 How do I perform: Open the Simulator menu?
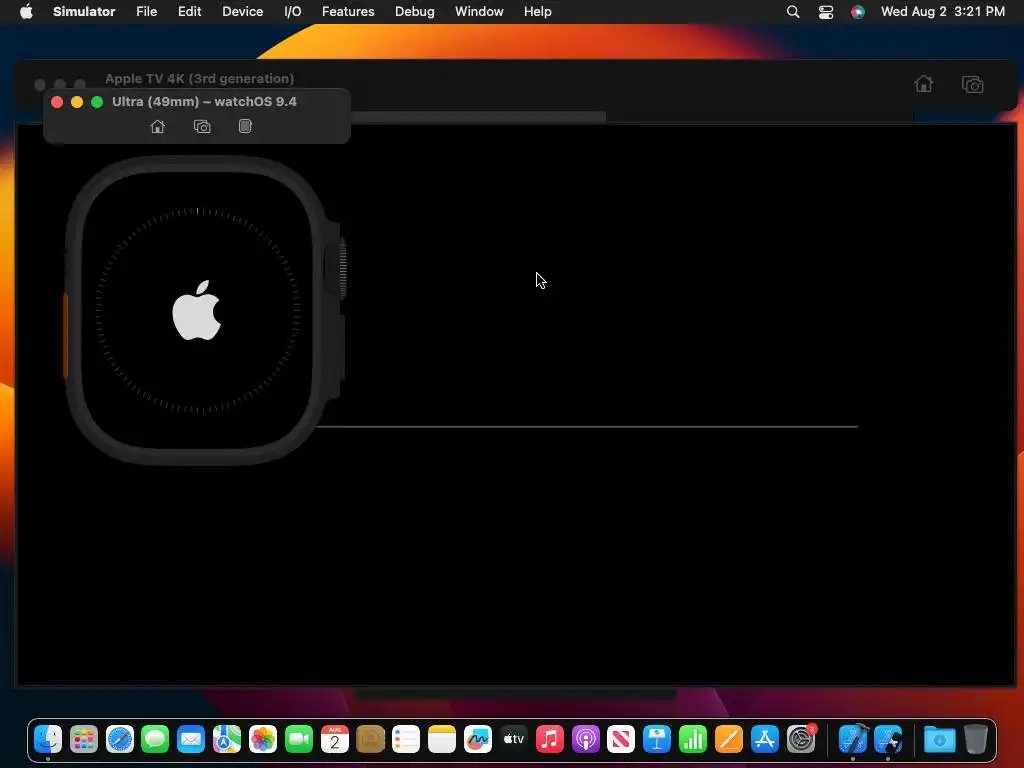coord(84,12)
